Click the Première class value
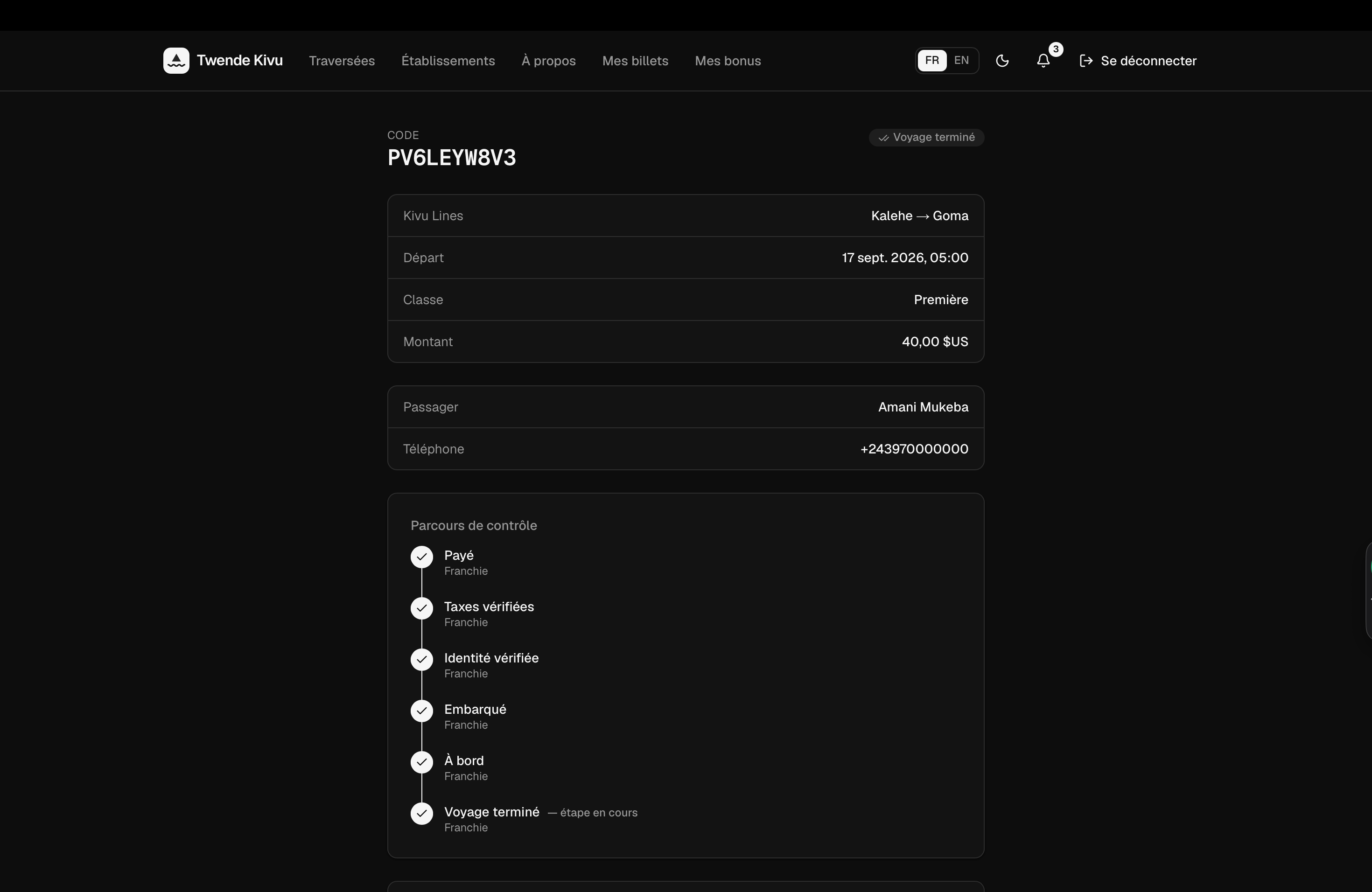 click(941, 300)
